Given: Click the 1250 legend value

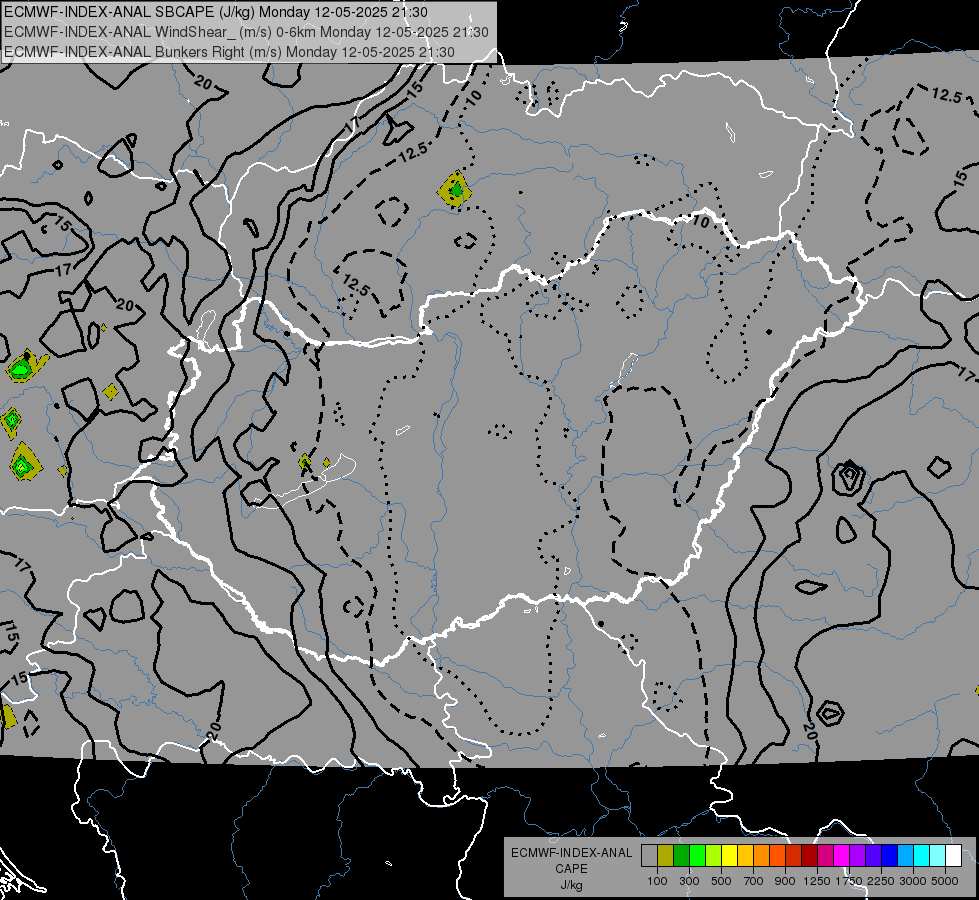Looking at the screenshot, I should [x=817, y=881].
